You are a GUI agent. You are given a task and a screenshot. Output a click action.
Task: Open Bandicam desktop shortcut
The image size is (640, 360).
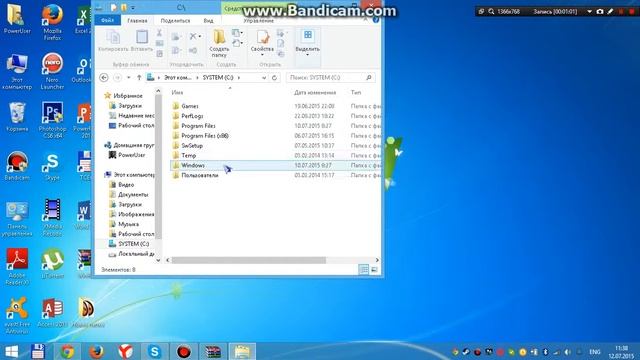pyautogui.click(x=17, y=167)
